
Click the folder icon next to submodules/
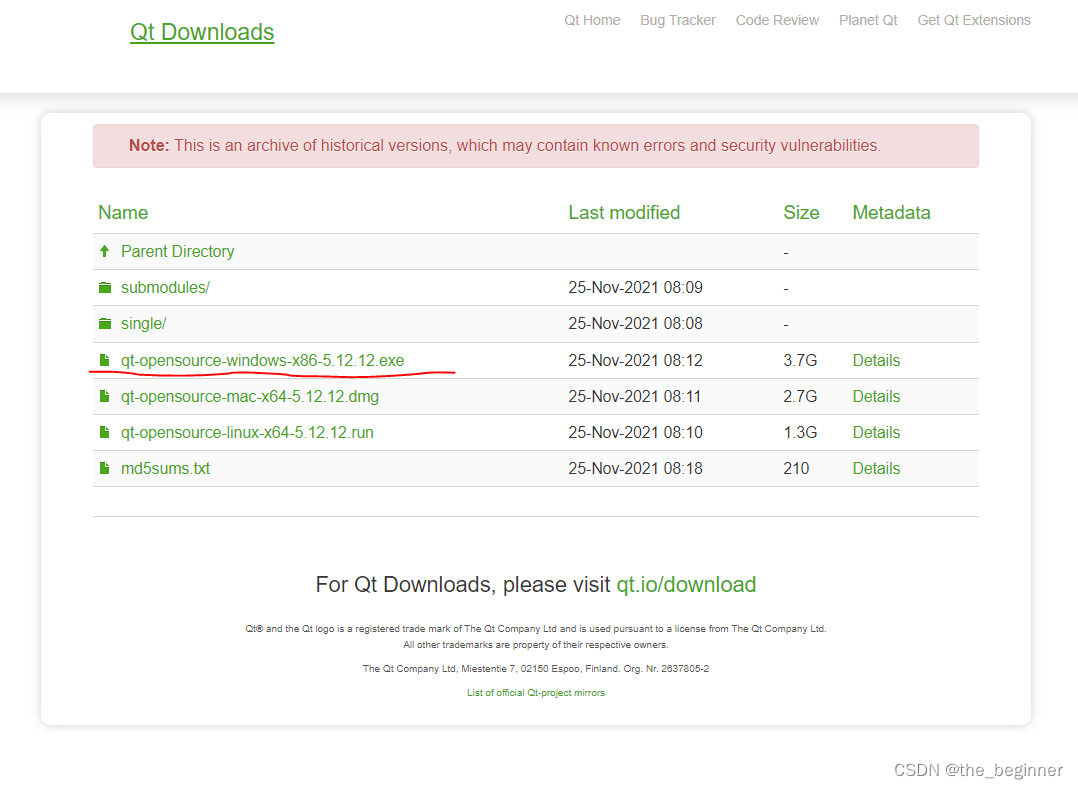pyautogui.click(x=104, y=287)
